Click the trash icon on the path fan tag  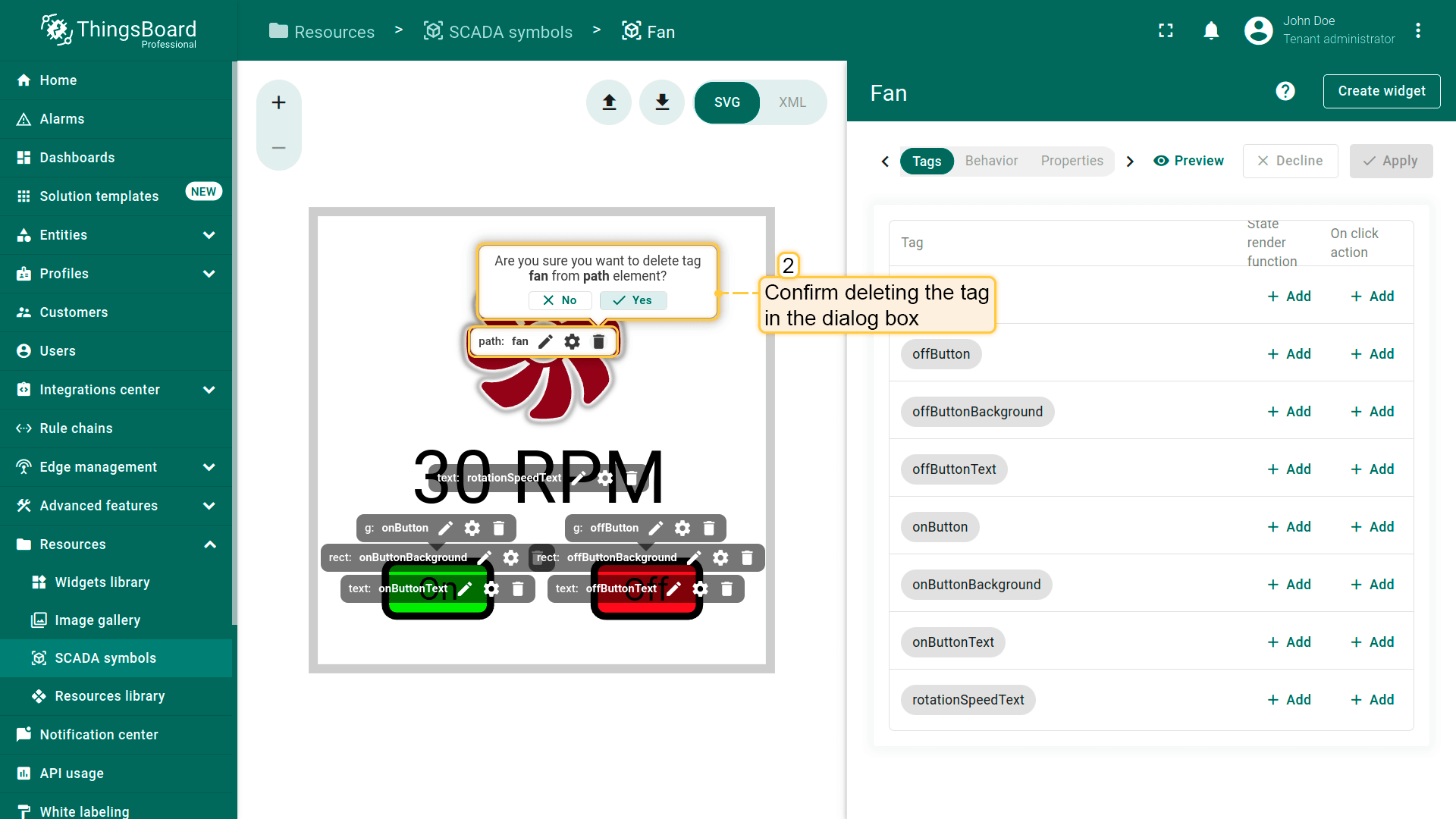click(x=598, y=342)
